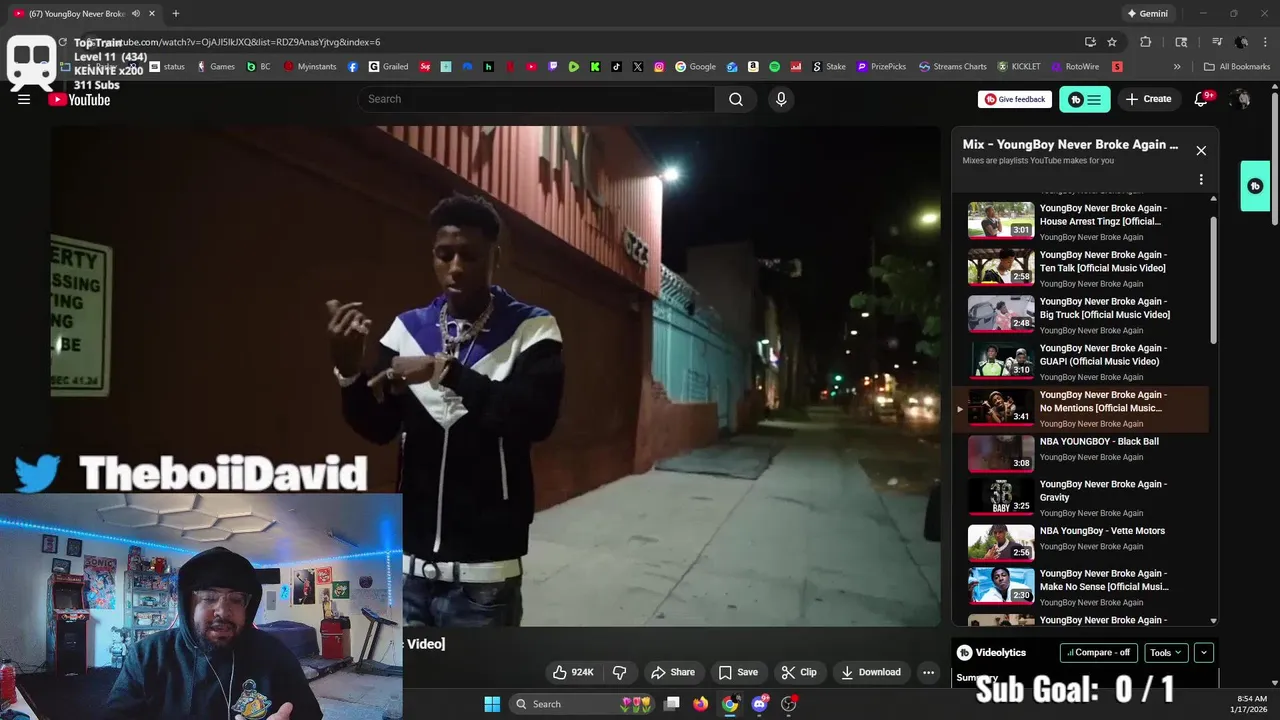Focus the YouTube search field
This screenshot has height=720, width=1280.
tap(536, 99)
